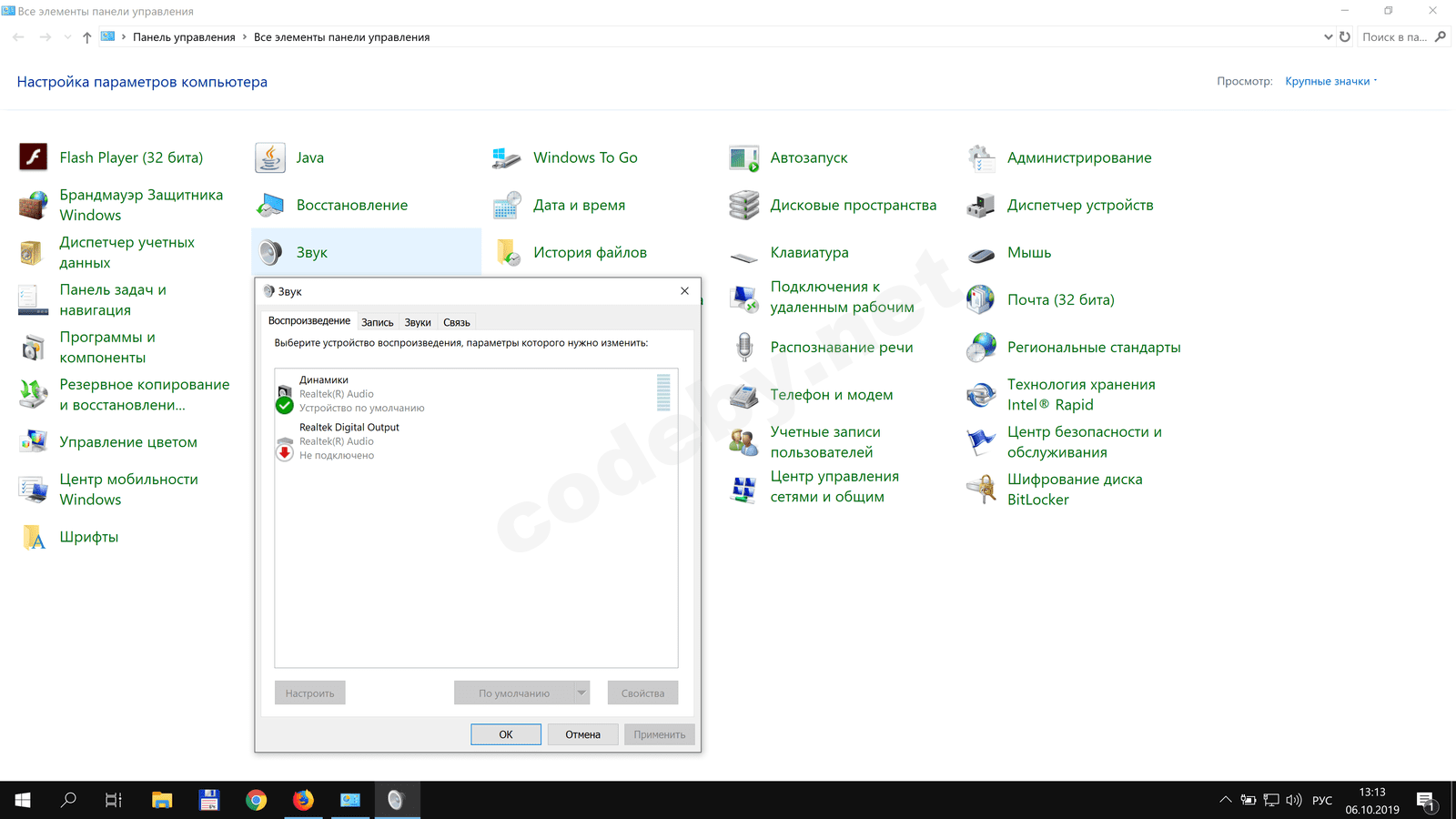
Task: Open the Центр безопасности и обслуживания flag icon
Action: pyautogui.click(x=981, y=441)
